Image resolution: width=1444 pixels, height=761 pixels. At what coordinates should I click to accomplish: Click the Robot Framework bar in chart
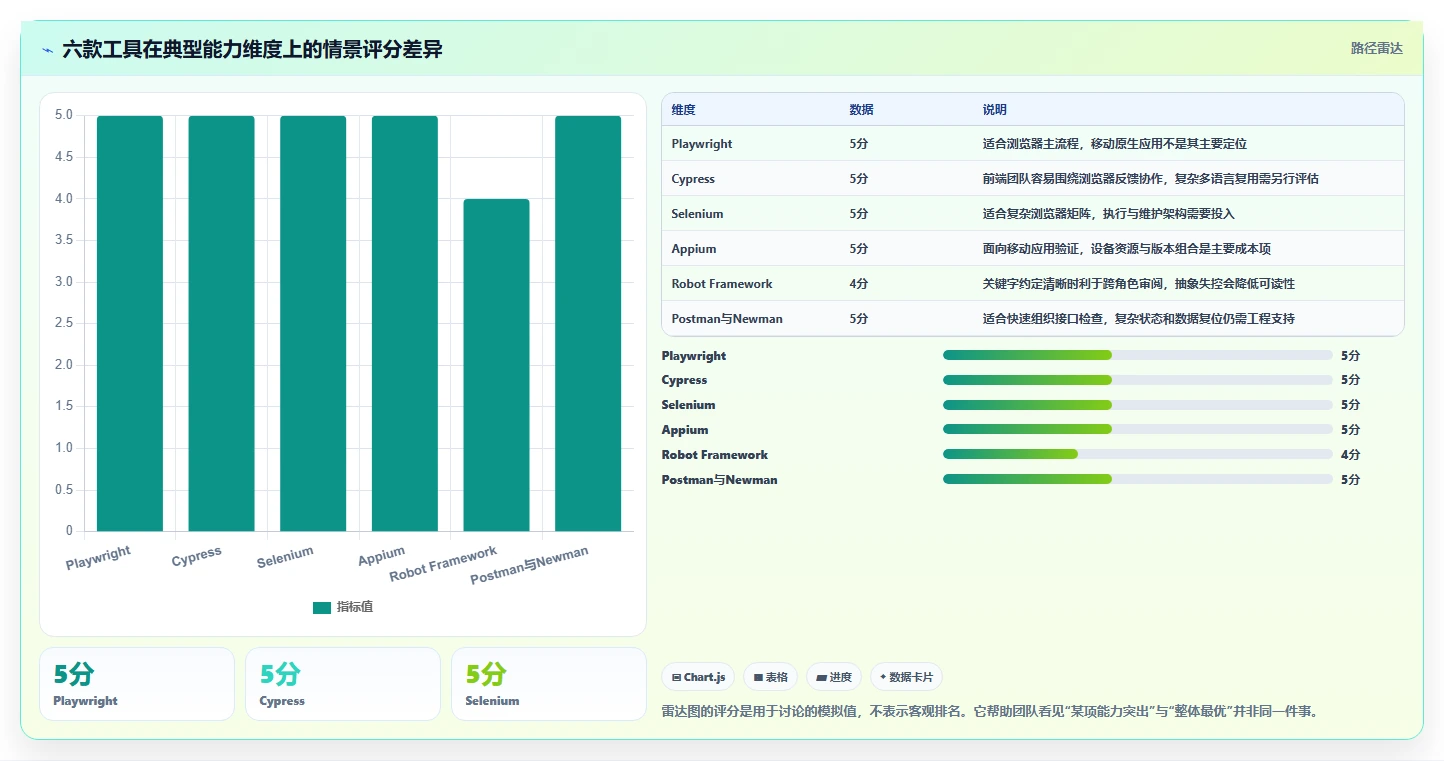(496, 365)
